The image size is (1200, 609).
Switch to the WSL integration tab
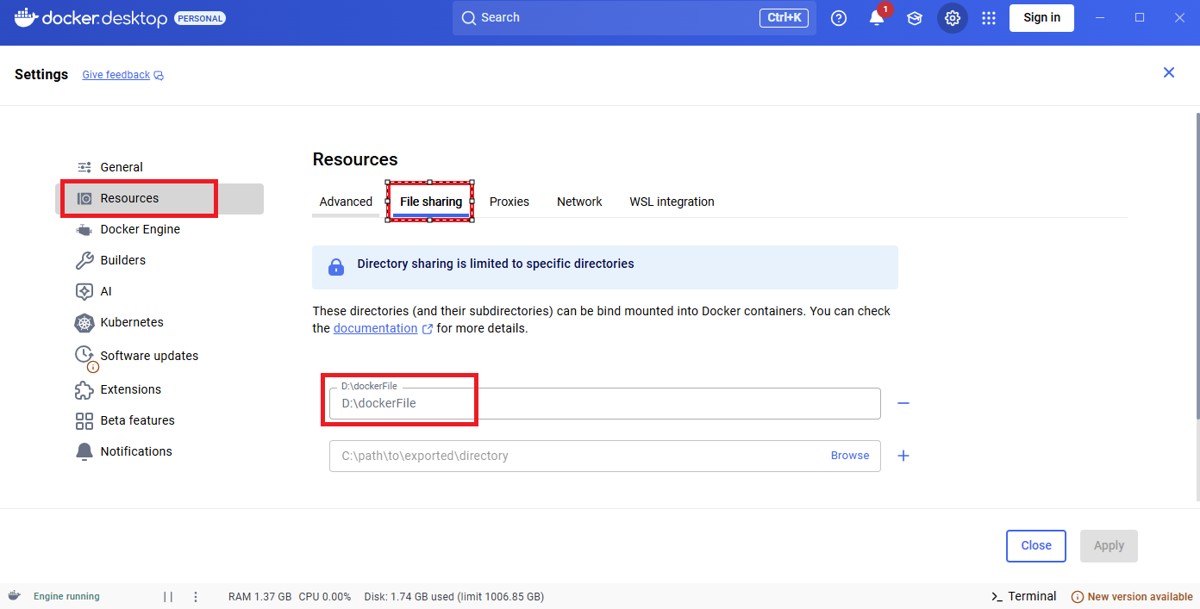[x=672, y=202]
